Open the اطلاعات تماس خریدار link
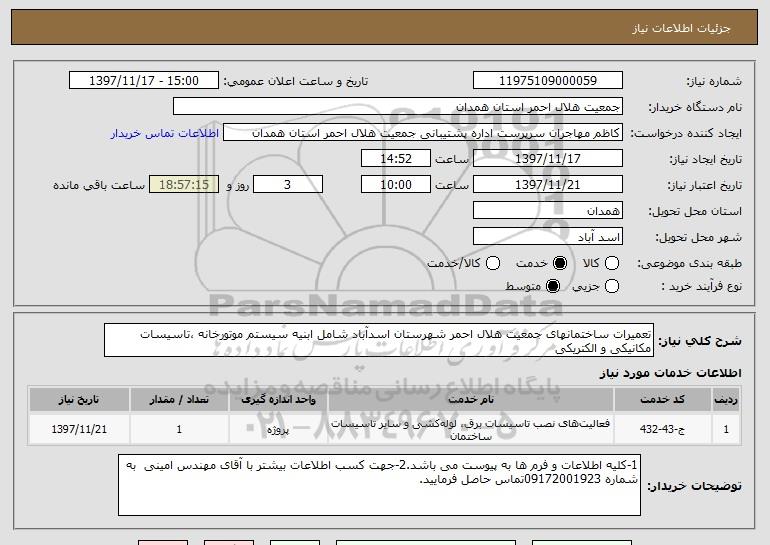 tap(165, 133)
